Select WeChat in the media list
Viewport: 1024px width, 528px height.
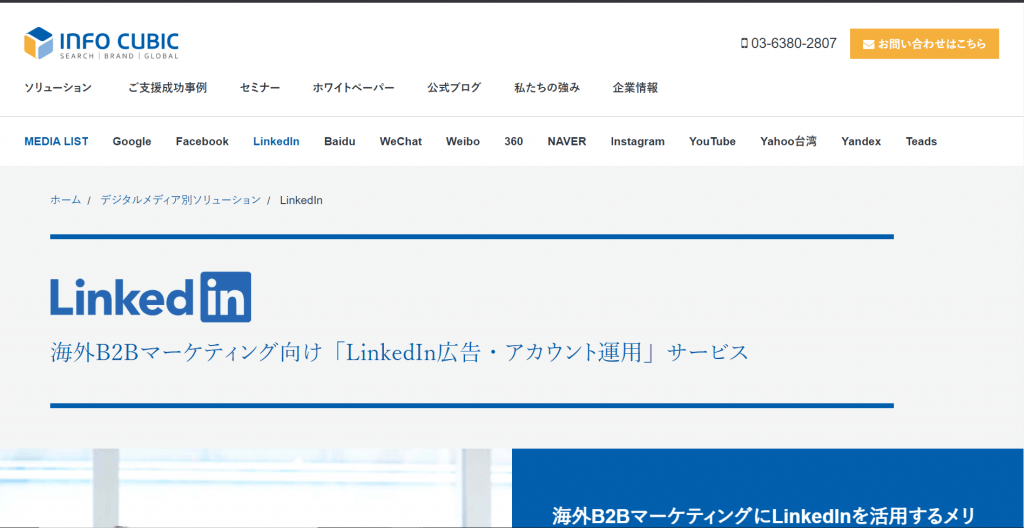tap(401, 141)
